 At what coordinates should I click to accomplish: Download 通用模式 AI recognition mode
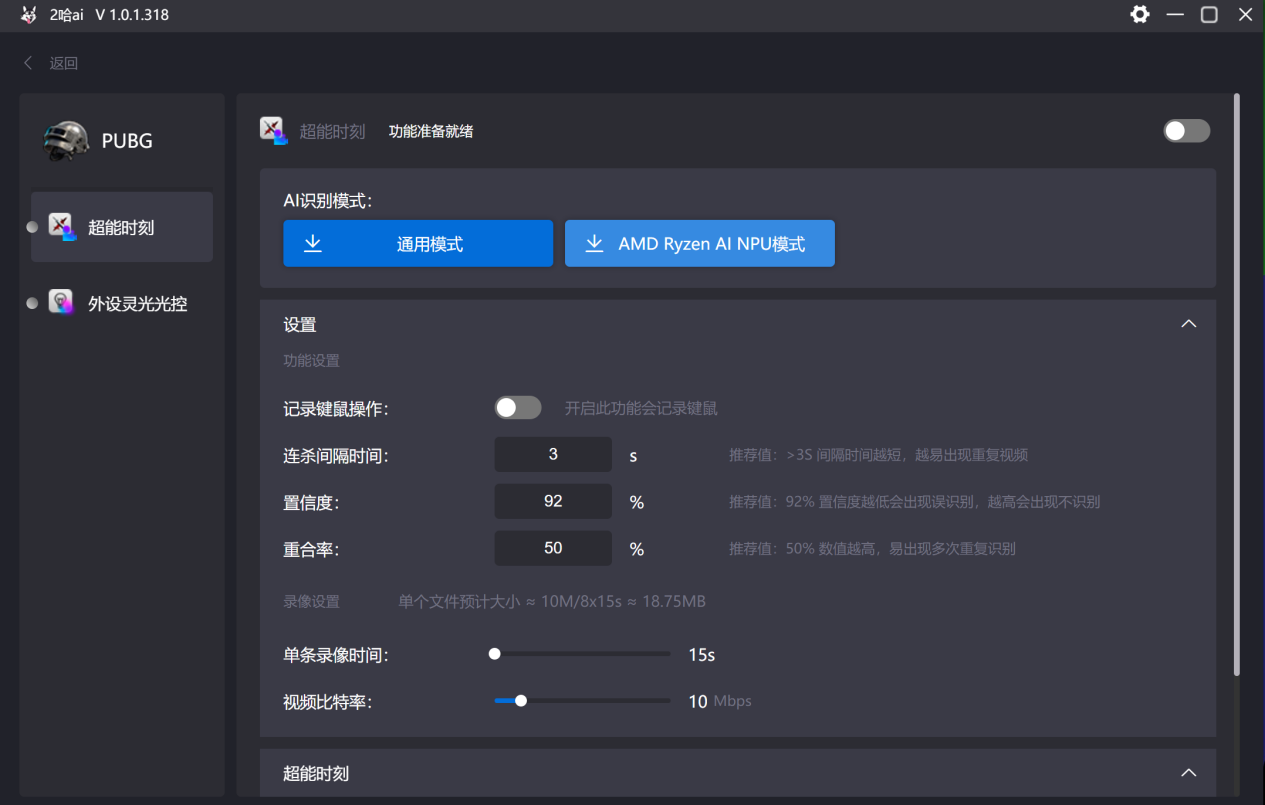pos(418,243)
